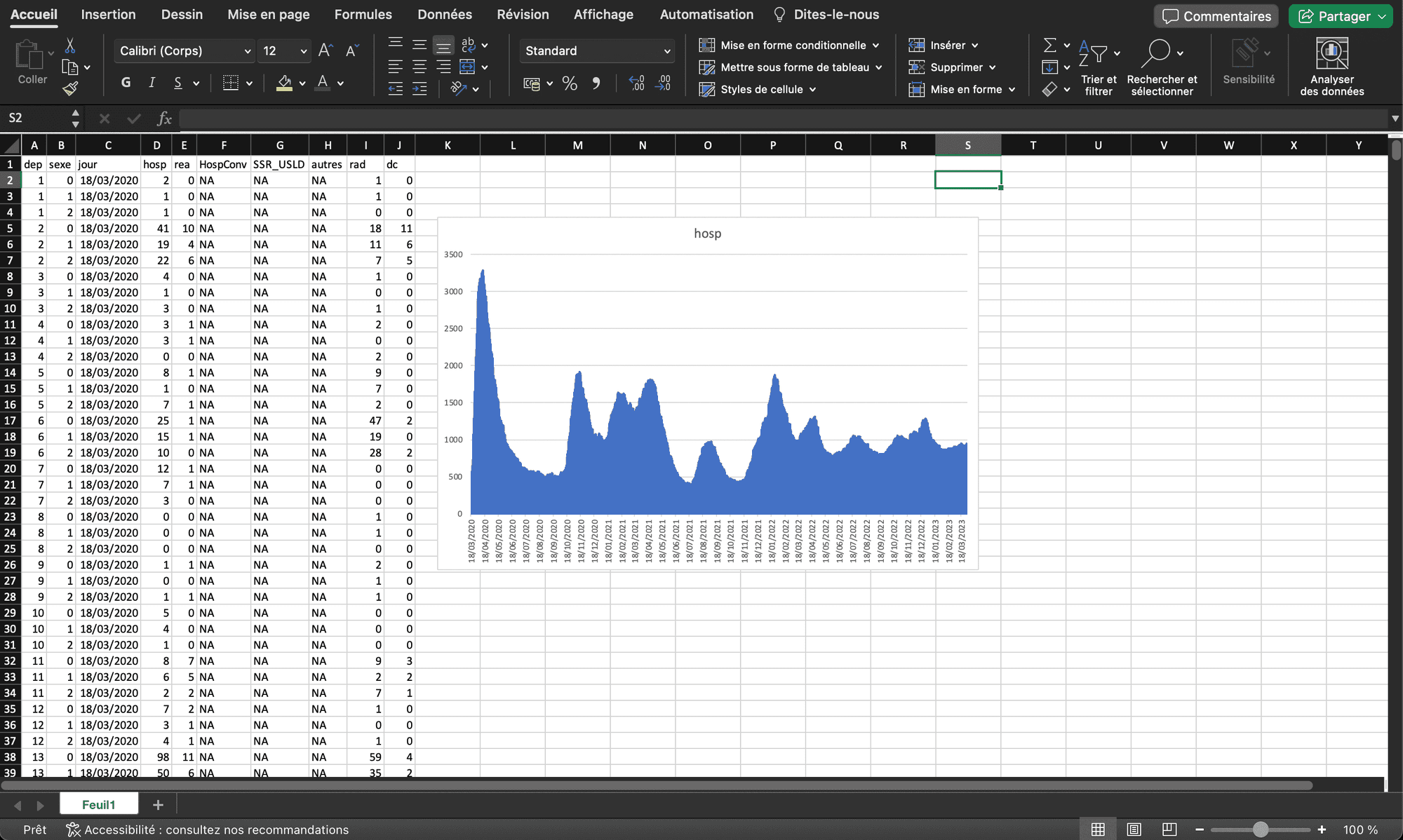This screenshot has width=1403, height=840.
Task: Switch to page layout view
Action: [x=1134, y=829]
